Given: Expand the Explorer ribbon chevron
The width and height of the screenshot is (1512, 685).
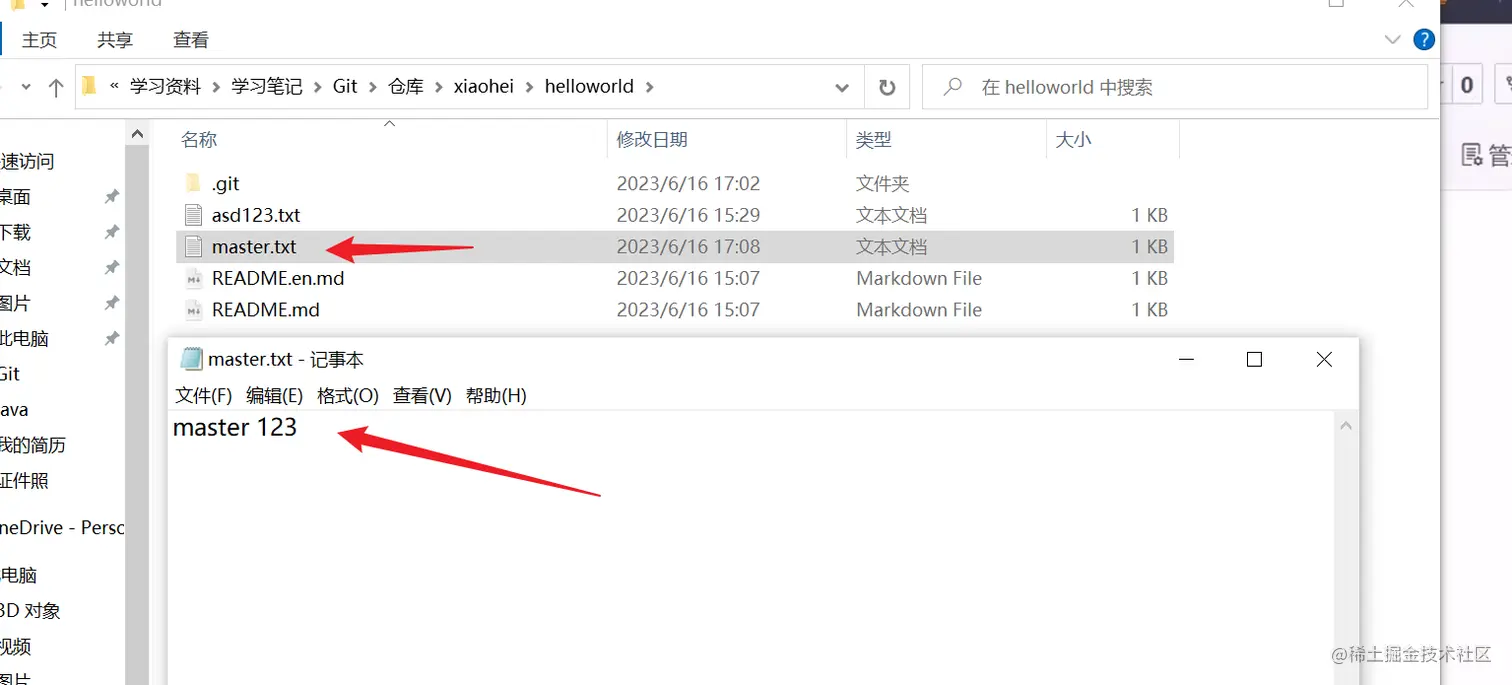Looking at the screenshot, I should (x=1392, y=40).
